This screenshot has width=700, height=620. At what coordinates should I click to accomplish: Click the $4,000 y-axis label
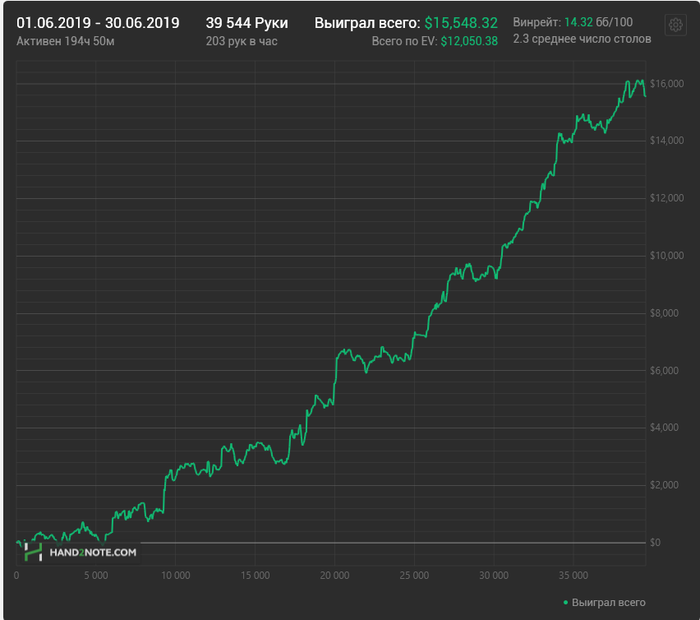[664, 428]
